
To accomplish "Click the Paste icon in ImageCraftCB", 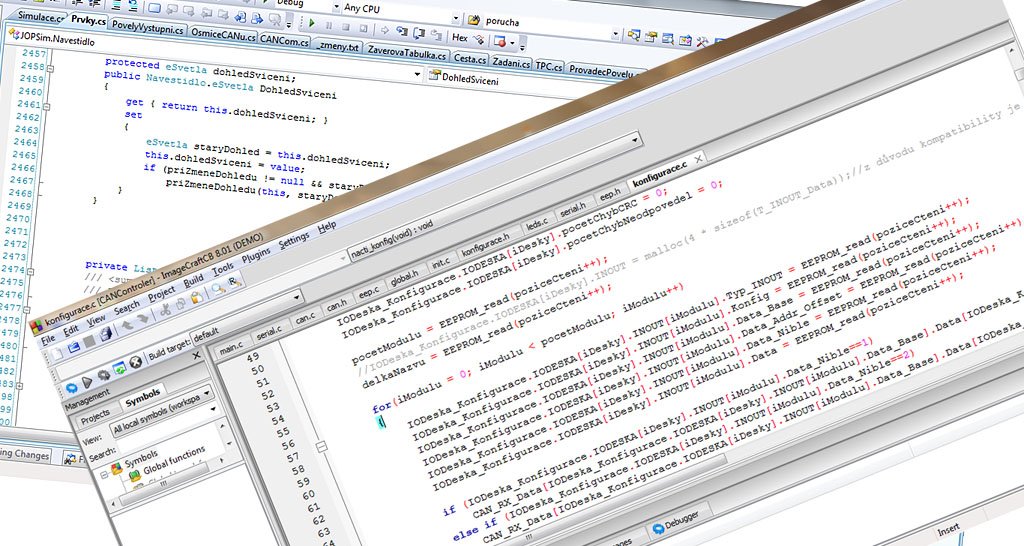I will pos(197,297).
